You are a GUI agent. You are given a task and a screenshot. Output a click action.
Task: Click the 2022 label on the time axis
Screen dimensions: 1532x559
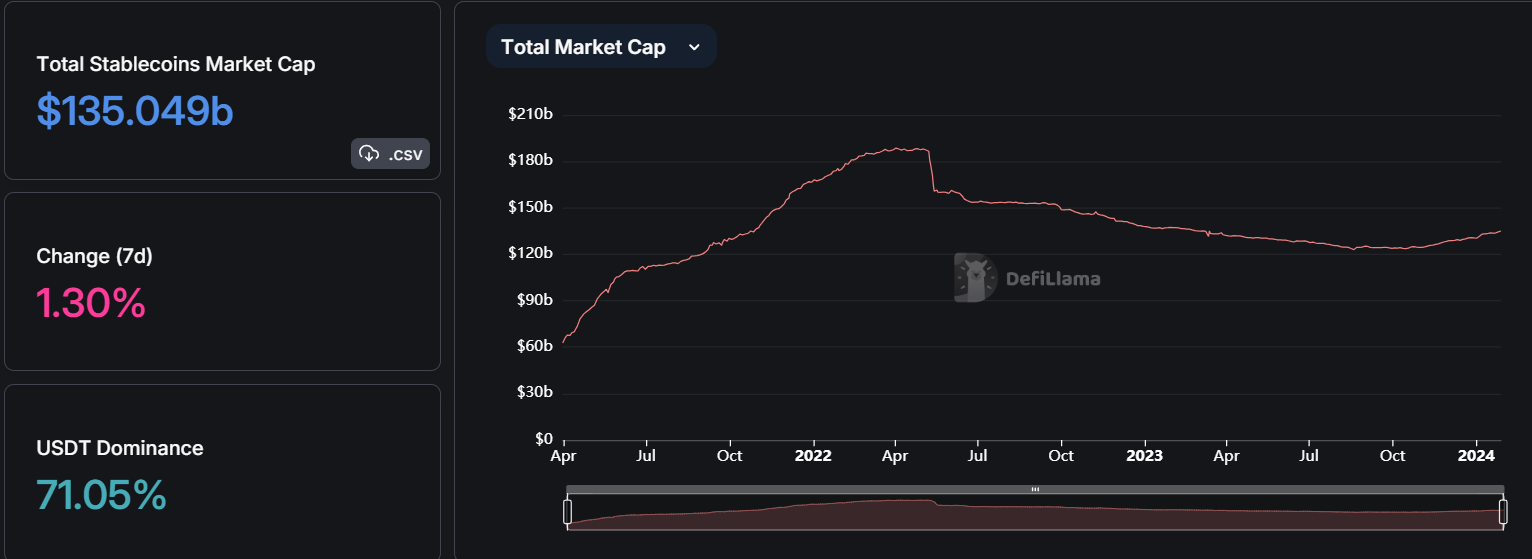point(813,455)
